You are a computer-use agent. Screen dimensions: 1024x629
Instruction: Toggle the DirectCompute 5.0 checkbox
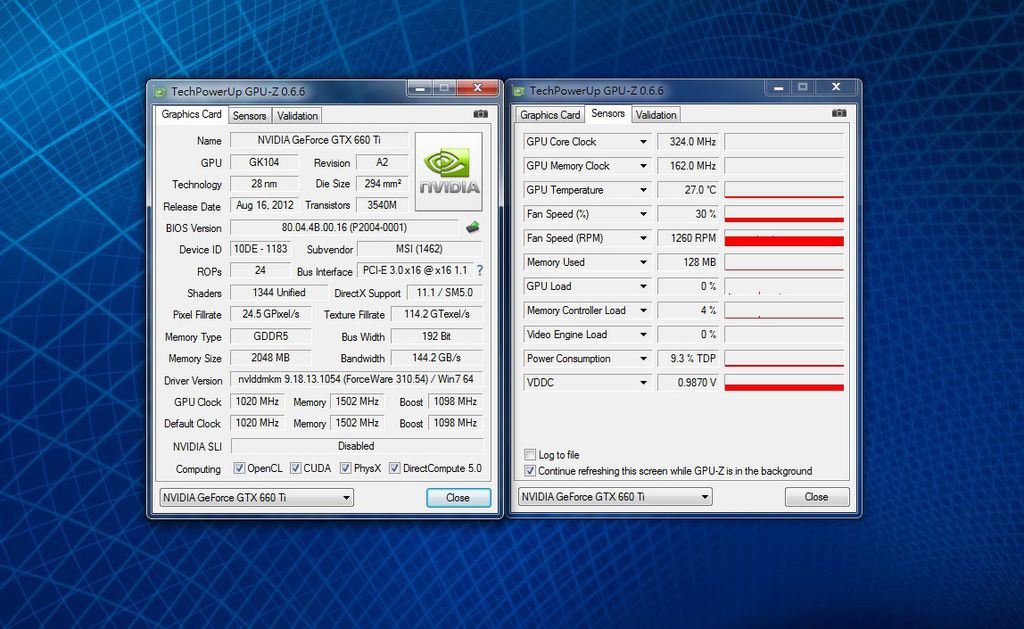(394, 468)
